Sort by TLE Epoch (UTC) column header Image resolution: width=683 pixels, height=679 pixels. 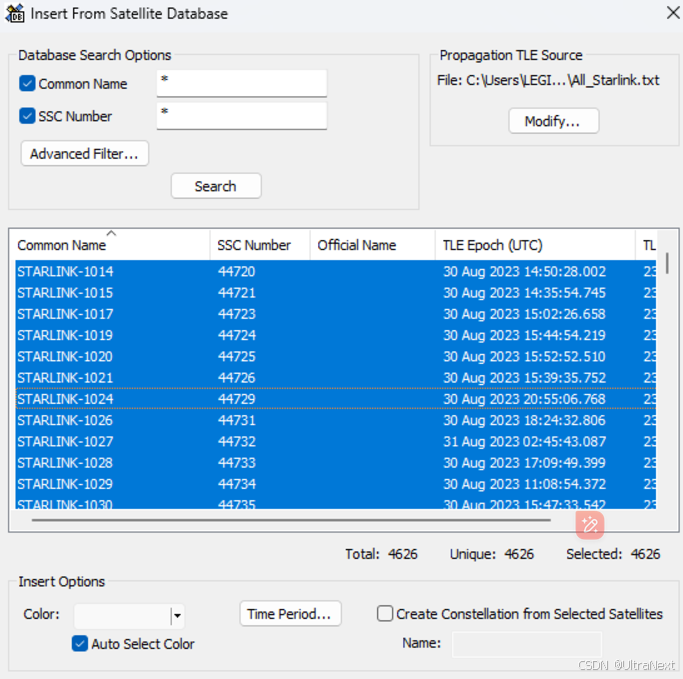click(535, 245)
